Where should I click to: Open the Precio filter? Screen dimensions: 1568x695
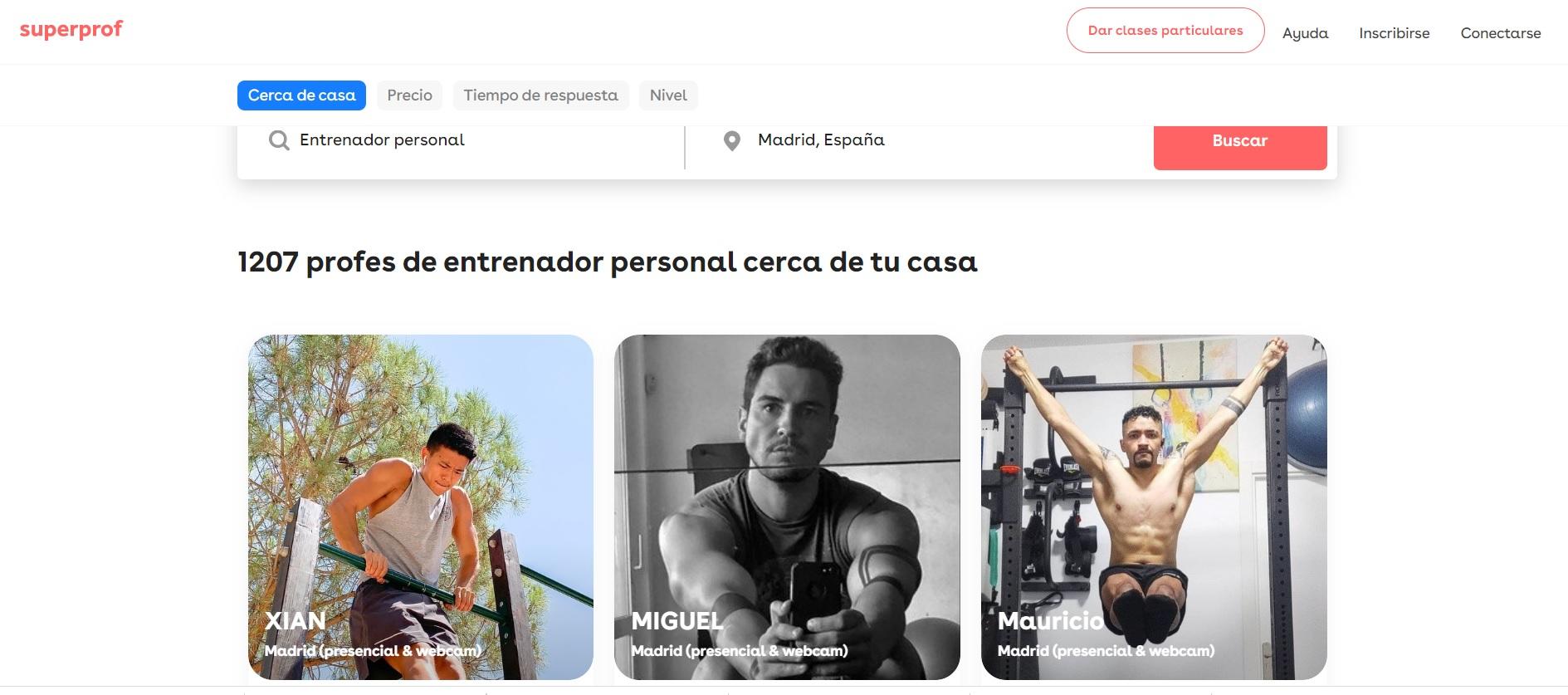click(x=409, y=95)
